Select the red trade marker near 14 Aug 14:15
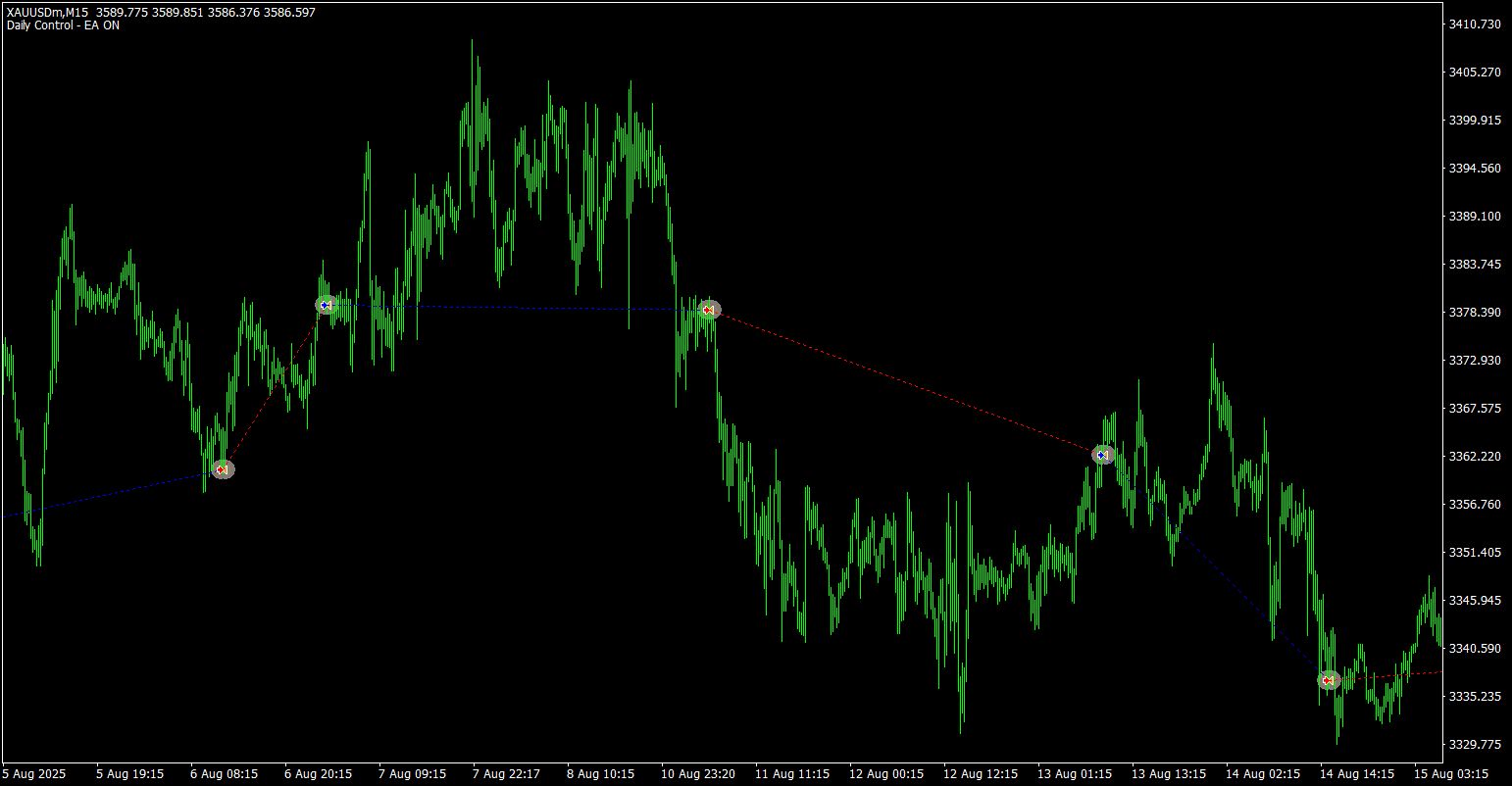The width and height of the screenshot is (1512, 786). click(1329, 680)
